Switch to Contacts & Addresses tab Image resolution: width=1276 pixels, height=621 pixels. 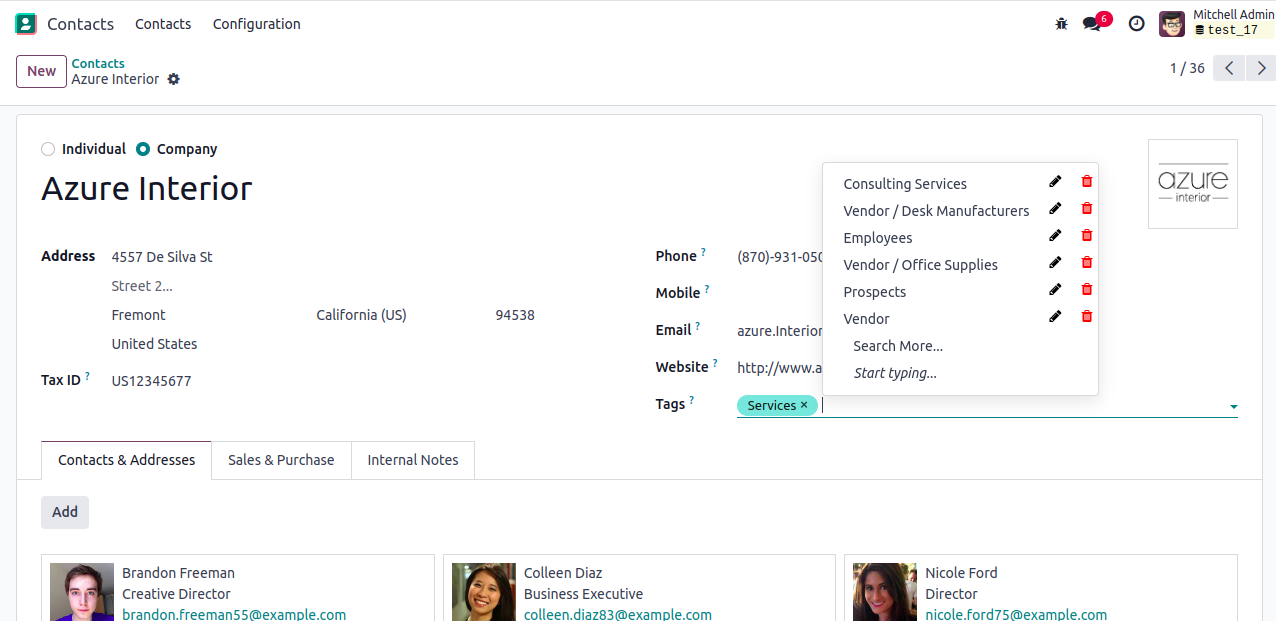pos(127,460)
